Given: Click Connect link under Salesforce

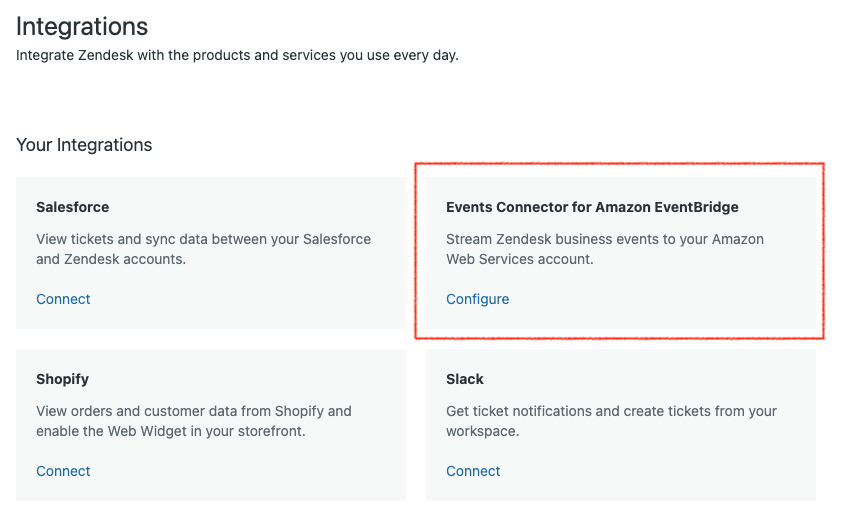Looking at the screenshot, I should 63,299.
